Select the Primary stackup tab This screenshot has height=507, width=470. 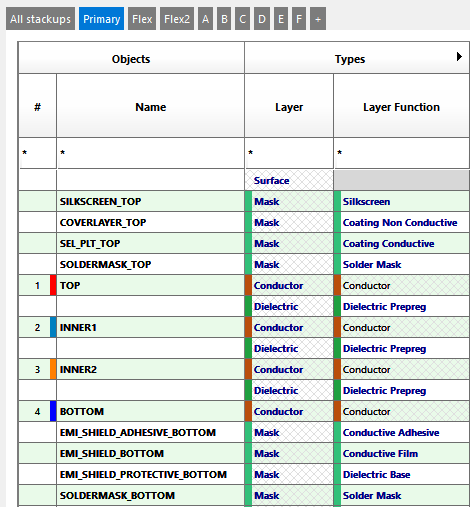[102, 19]
